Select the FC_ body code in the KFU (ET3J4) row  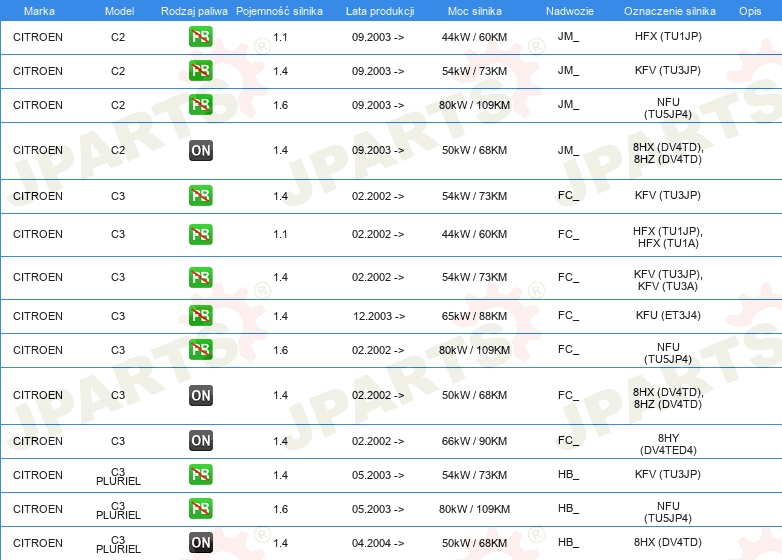point(569,315)
